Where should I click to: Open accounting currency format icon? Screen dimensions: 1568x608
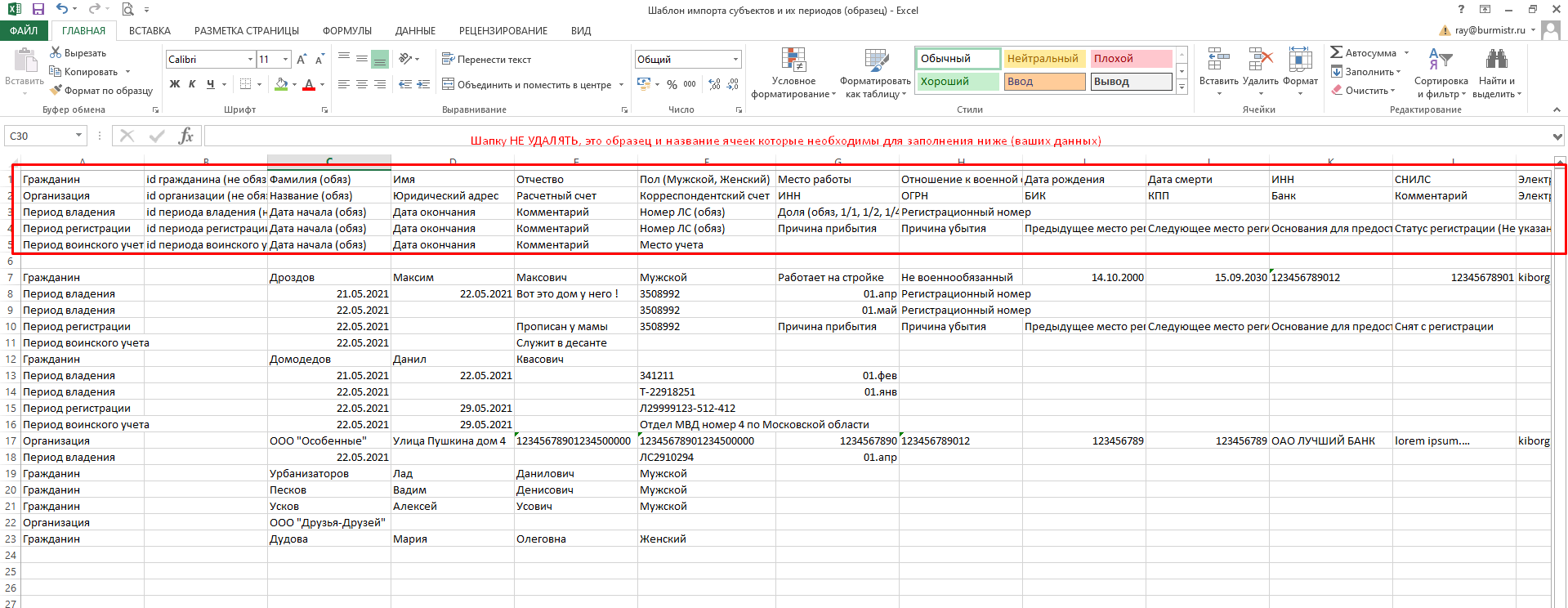(644, 84)
